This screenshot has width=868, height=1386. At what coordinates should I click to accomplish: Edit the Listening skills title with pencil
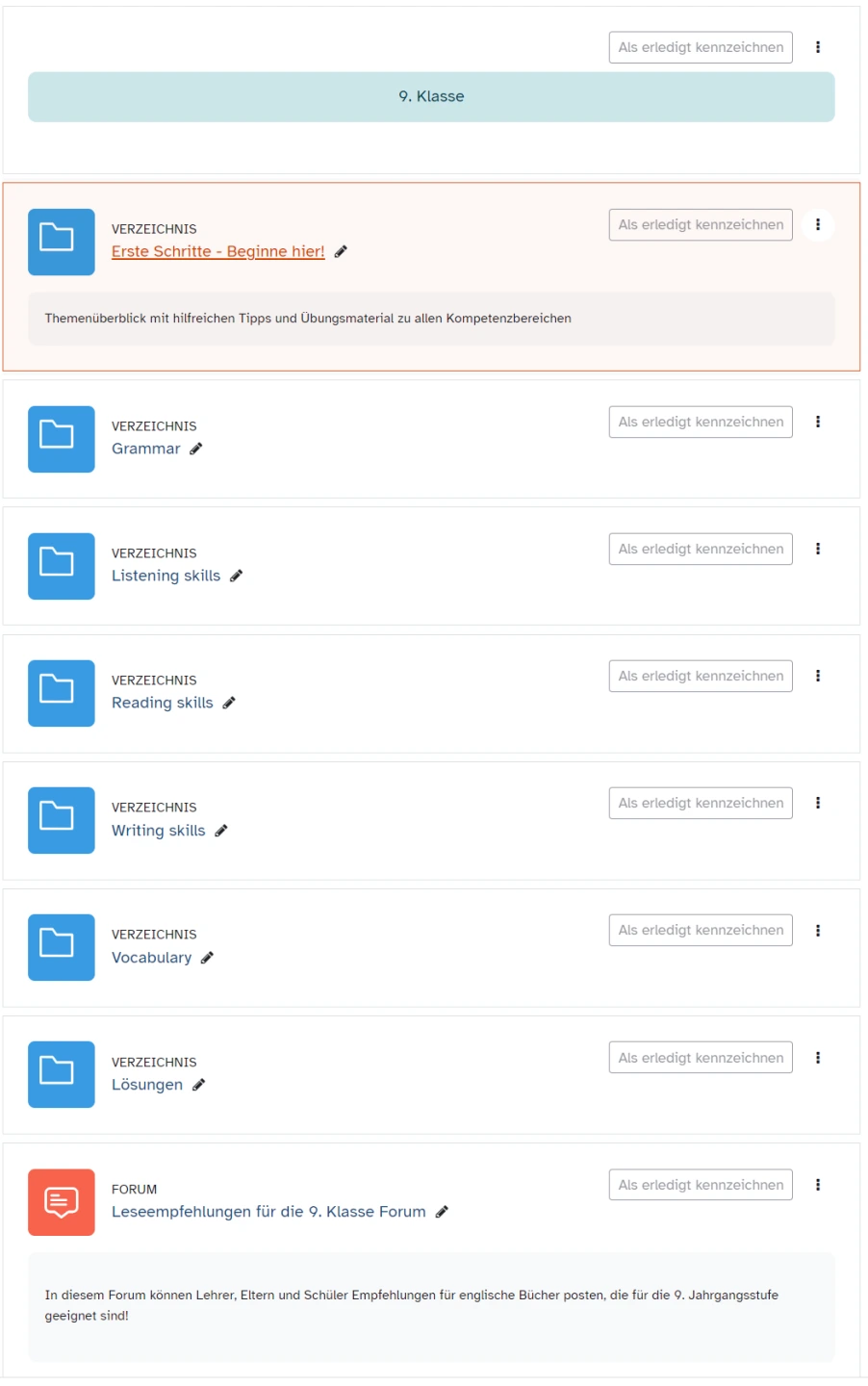237,576
